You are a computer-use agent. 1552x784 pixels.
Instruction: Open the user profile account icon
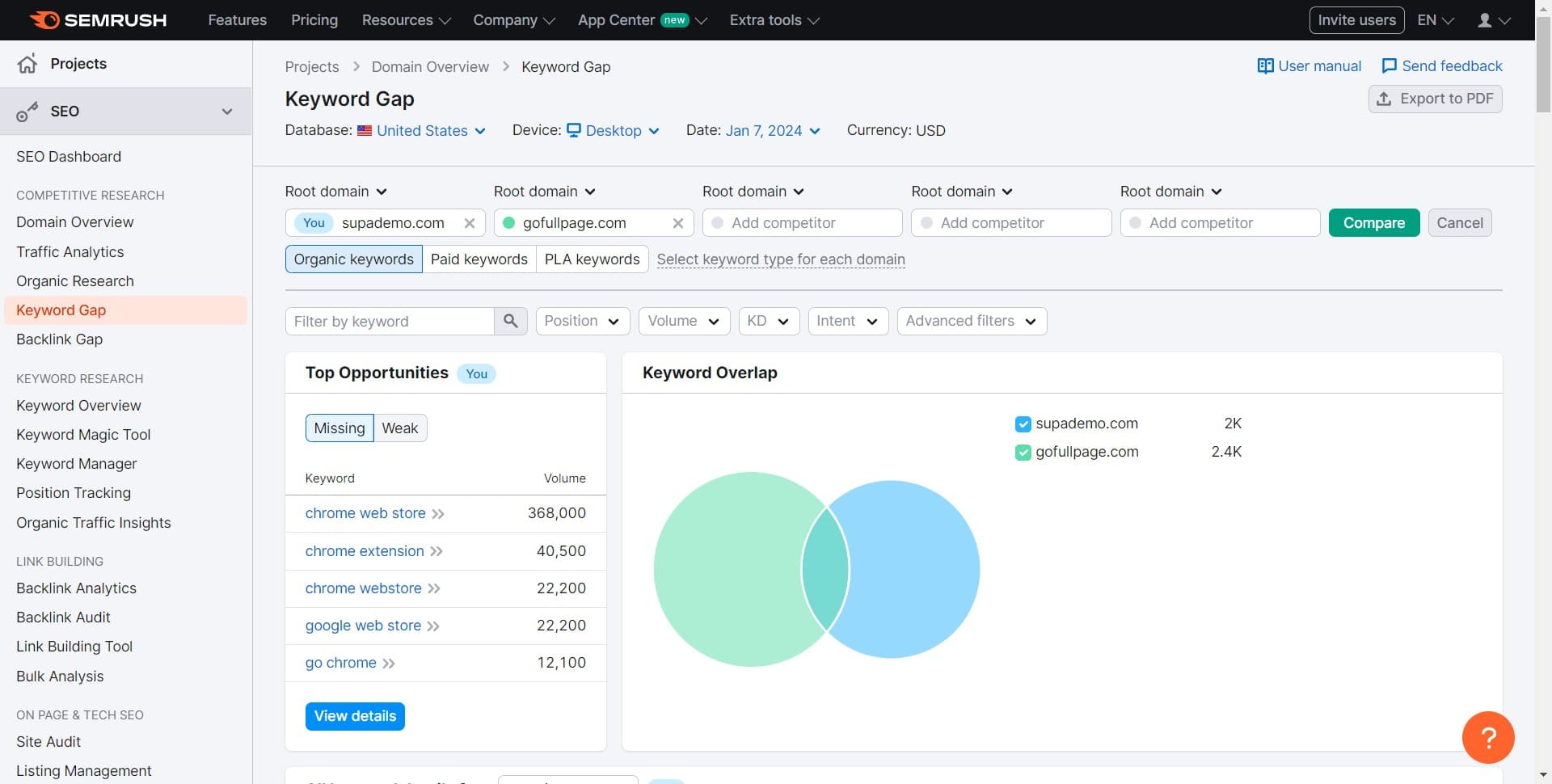[x=1484, y=20]
